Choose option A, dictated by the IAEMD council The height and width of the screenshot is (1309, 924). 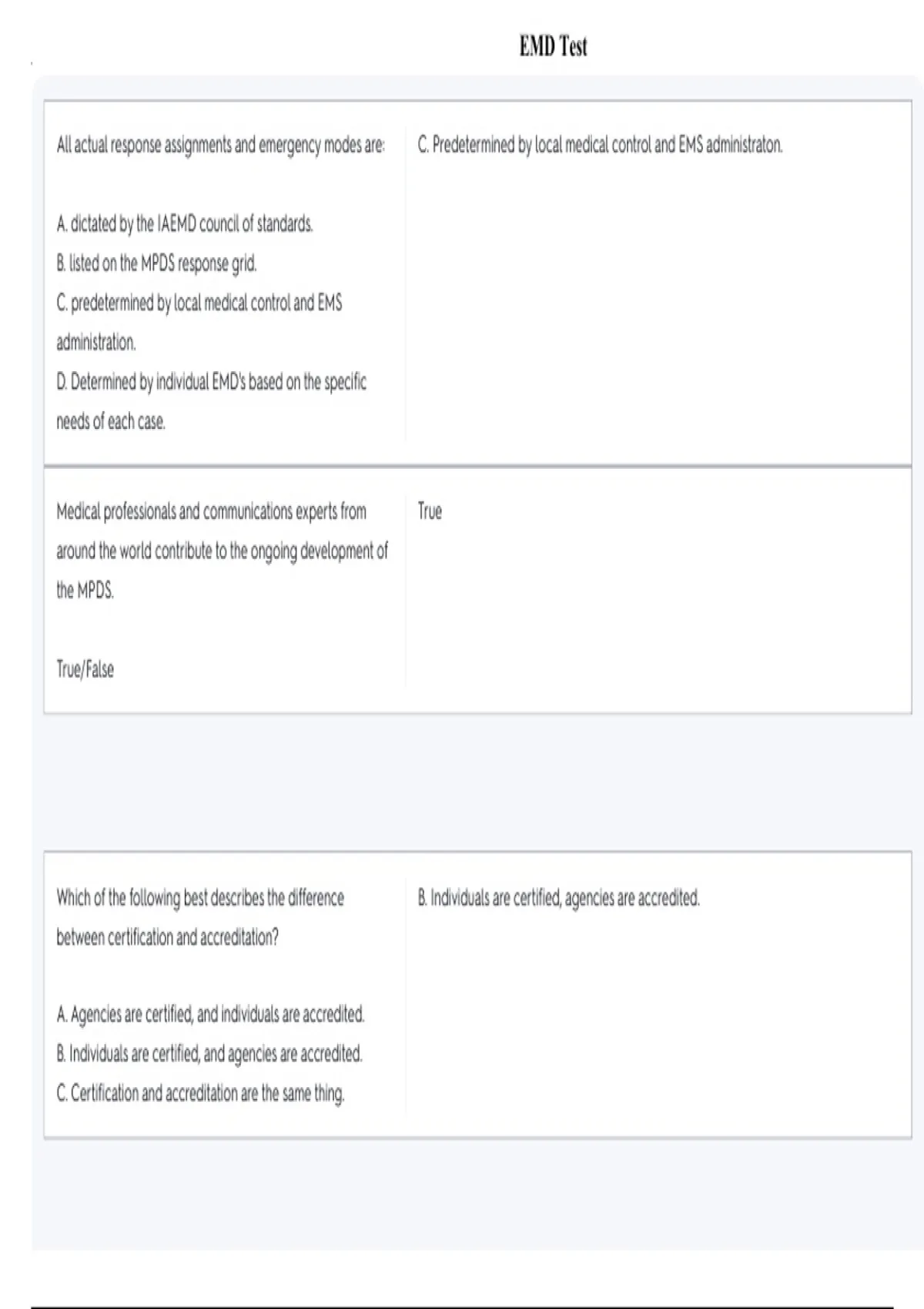pos(185,224)
